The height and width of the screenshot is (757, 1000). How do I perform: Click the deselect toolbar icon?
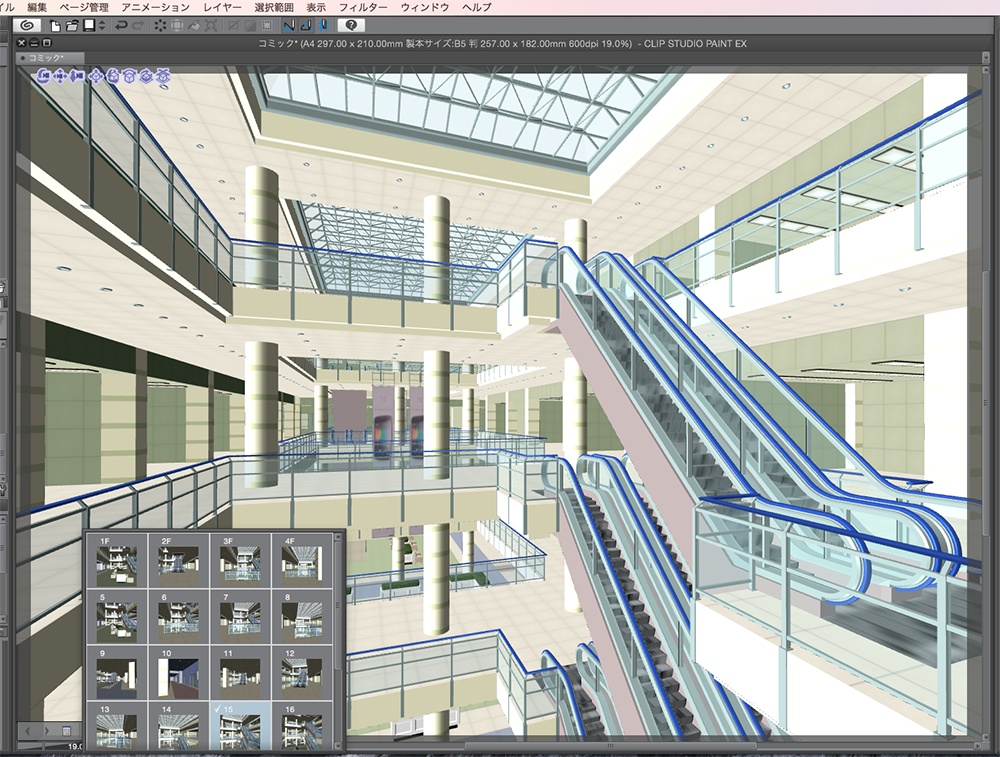point(233,26)
